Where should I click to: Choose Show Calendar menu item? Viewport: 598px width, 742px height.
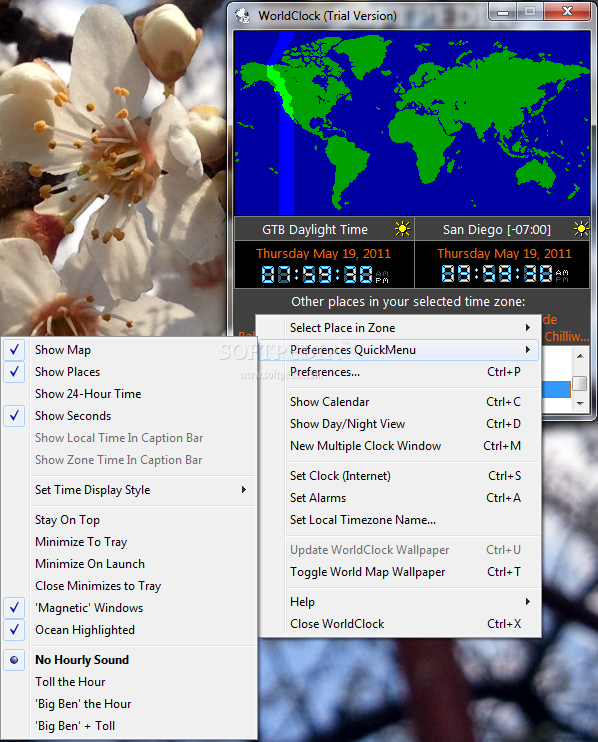pos(398,402)
